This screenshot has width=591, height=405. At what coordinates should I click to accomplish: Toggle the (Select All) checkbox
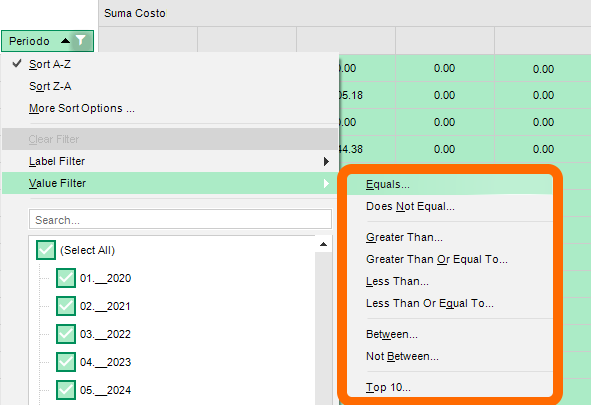click(x=46, y=250)
